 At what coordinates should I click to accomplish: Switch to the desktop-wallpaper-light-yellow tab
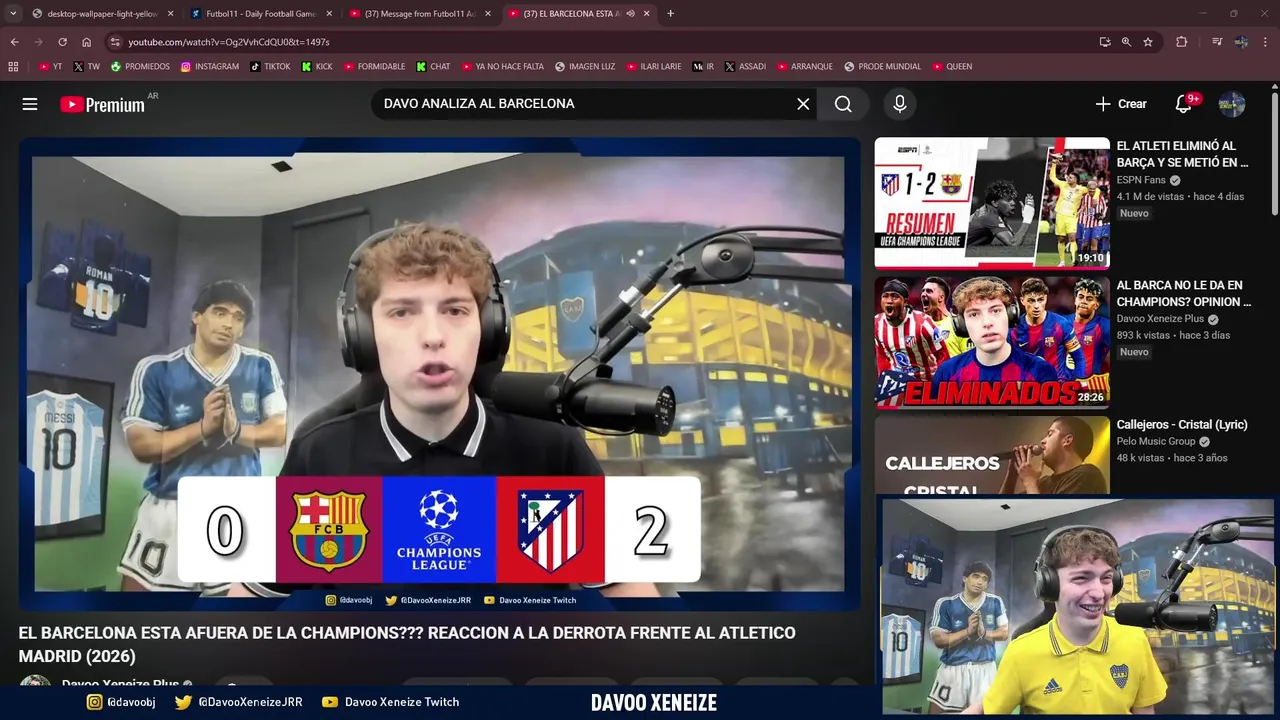[x=102, y=14]
